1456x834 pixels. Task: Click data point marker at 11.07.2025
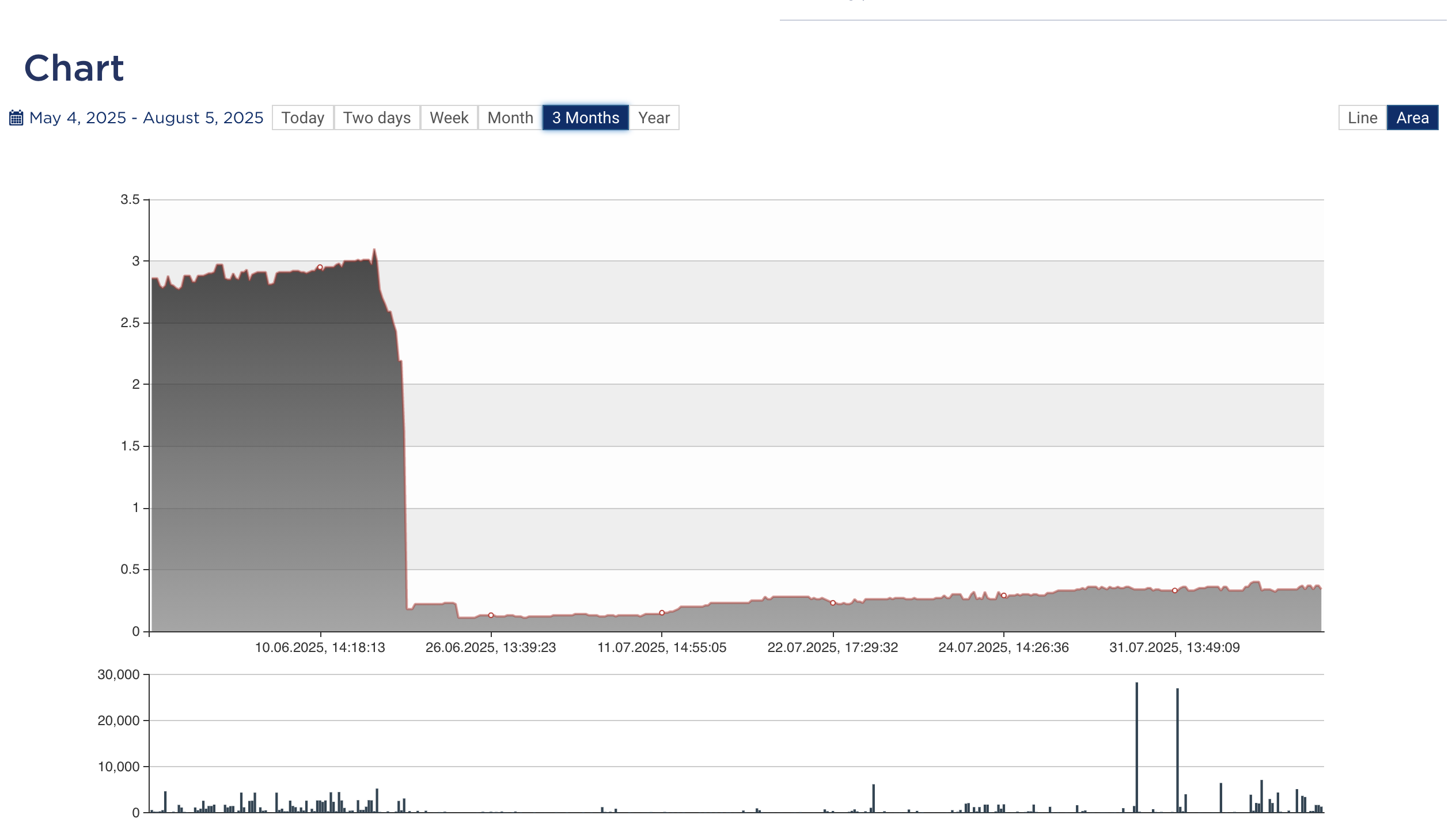tap(662, 613)
